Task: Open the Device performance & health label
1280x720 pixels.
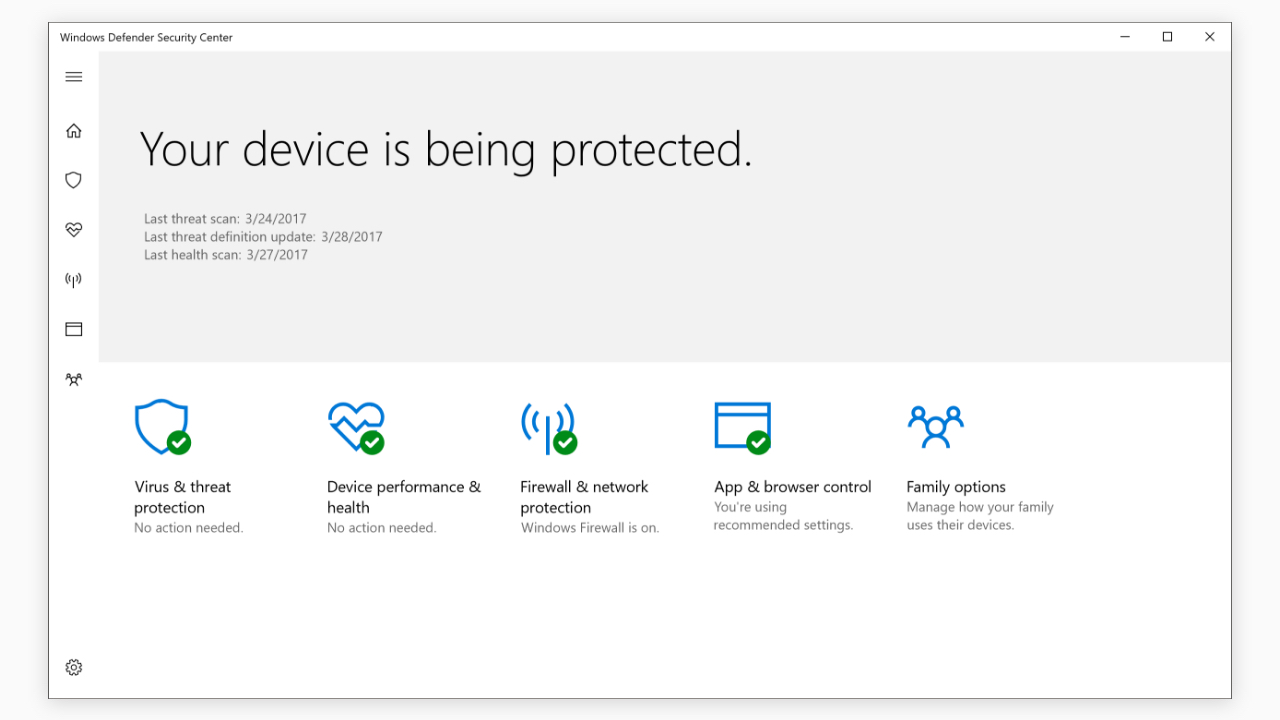Action: [403, 497]
